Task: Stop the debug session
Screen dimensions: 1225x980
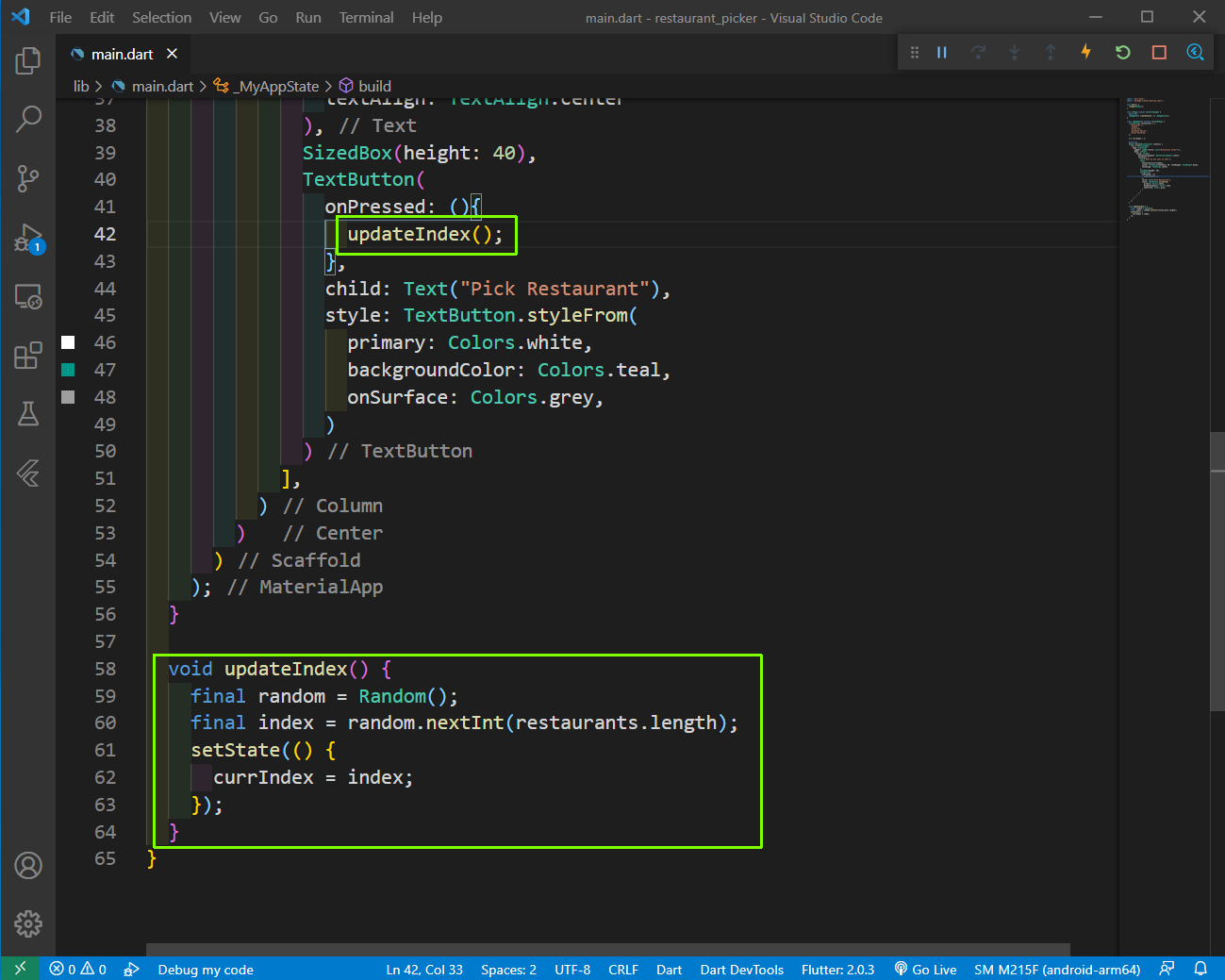Action: pos(1159,52)
